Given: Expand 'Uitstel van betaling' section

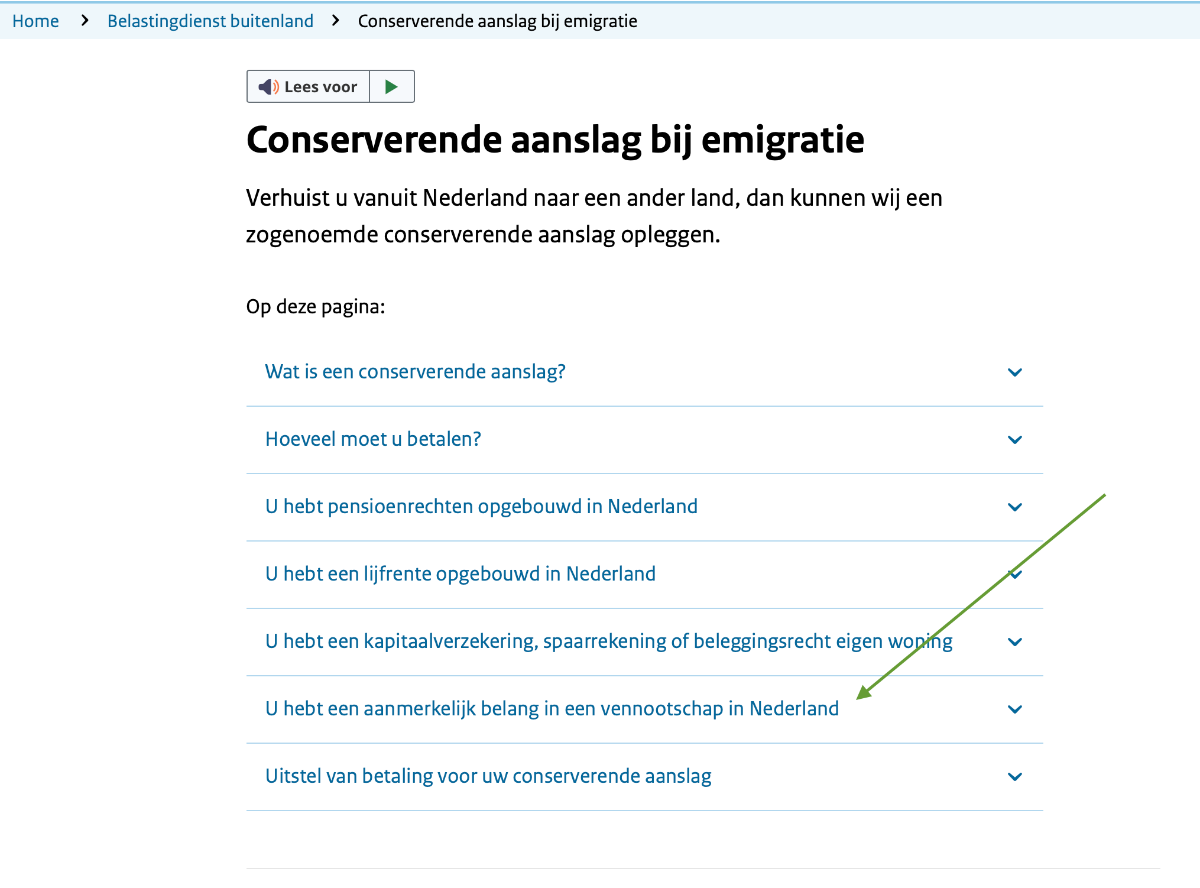Looking at the screenshot, I should click(644, 777).
